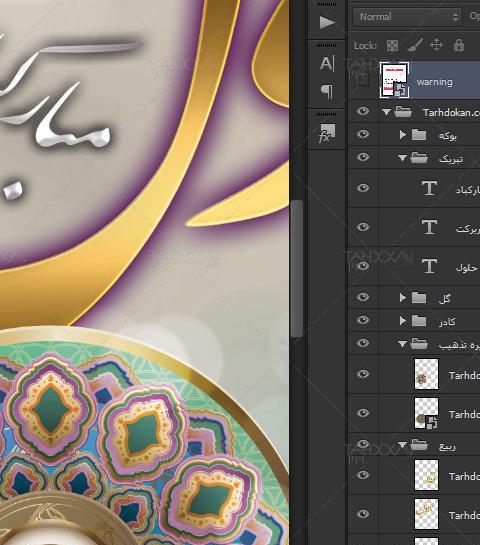Hide the ربیع group

click(363, 444)
